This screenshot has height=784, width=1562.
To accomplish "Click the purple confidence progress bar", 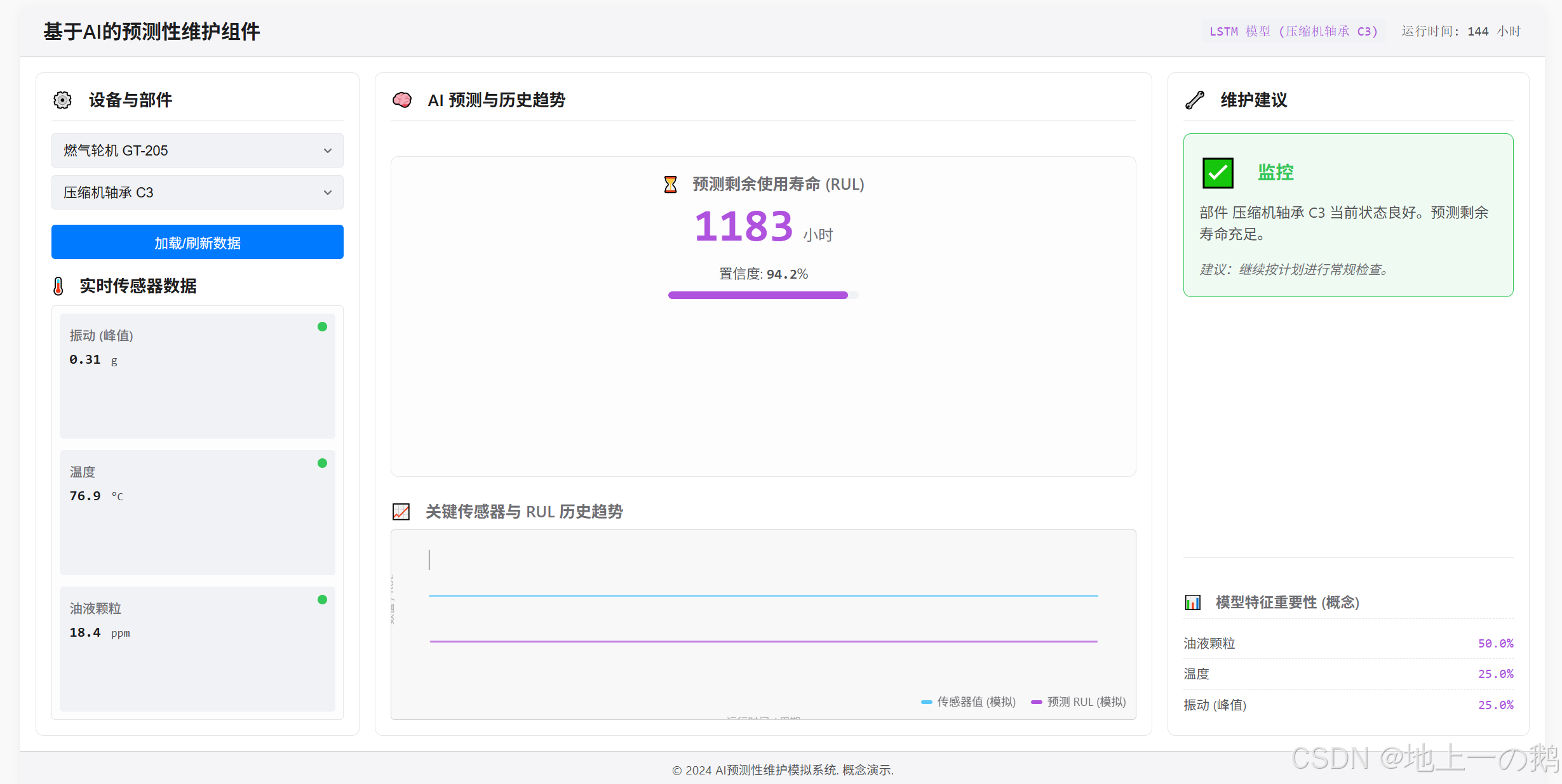I will click(758, 295).
